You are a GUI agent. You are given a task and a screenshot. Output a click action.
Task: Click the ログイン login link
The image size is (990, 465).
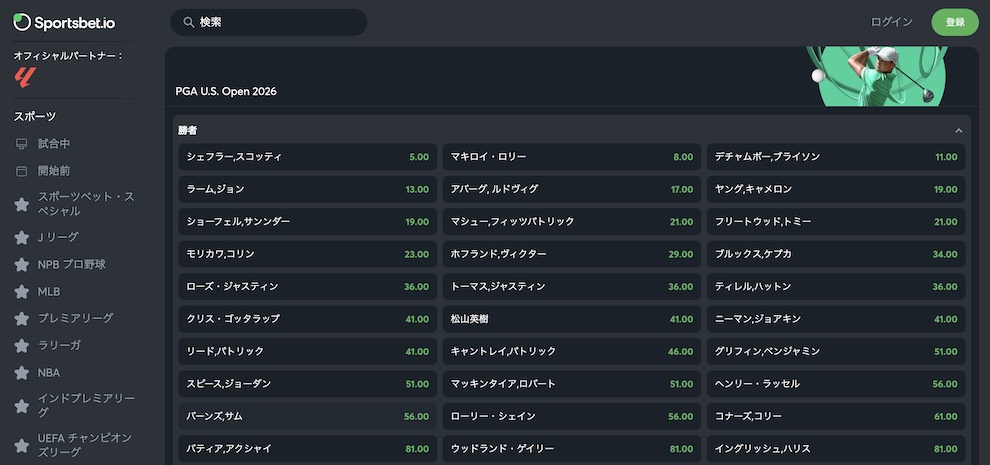(892, 22)
